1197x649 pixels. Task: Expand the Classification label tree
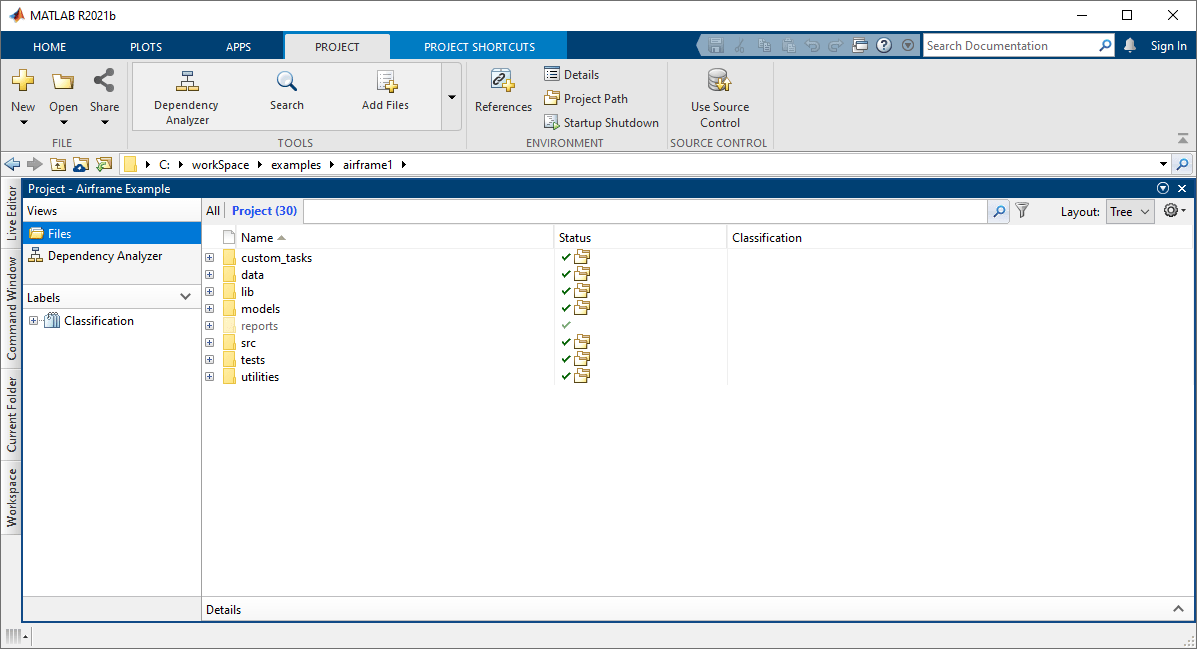tap(34, 321)
